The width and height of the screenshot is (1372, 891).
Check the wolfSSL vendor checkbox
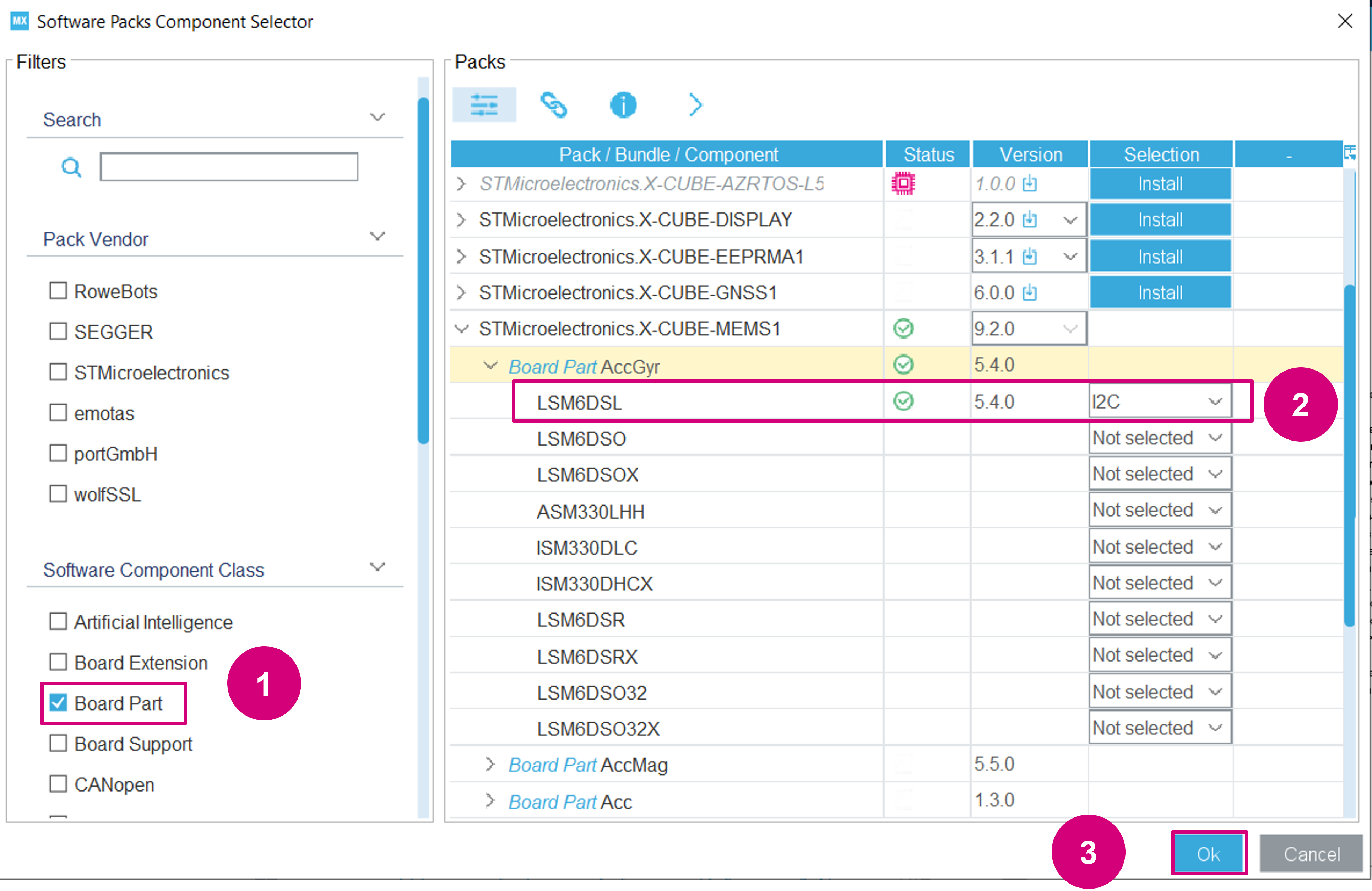coord(58,494)
